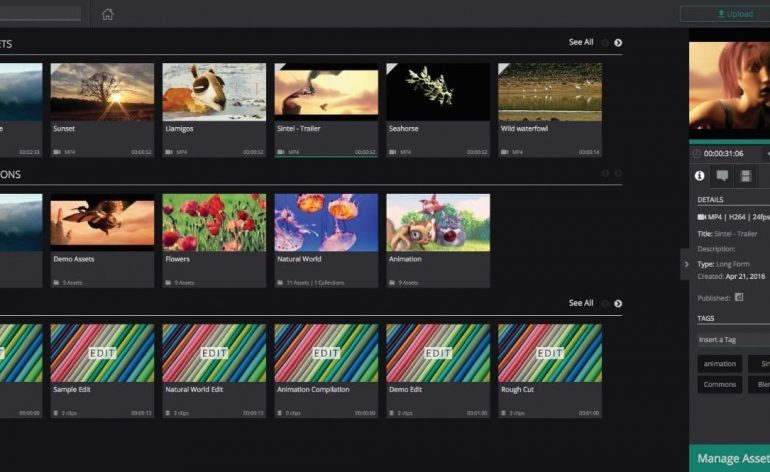Open the Rough Cut edit thumbnail
The height and width of the screenshot is (472, 770).
[x=550, y=353]
